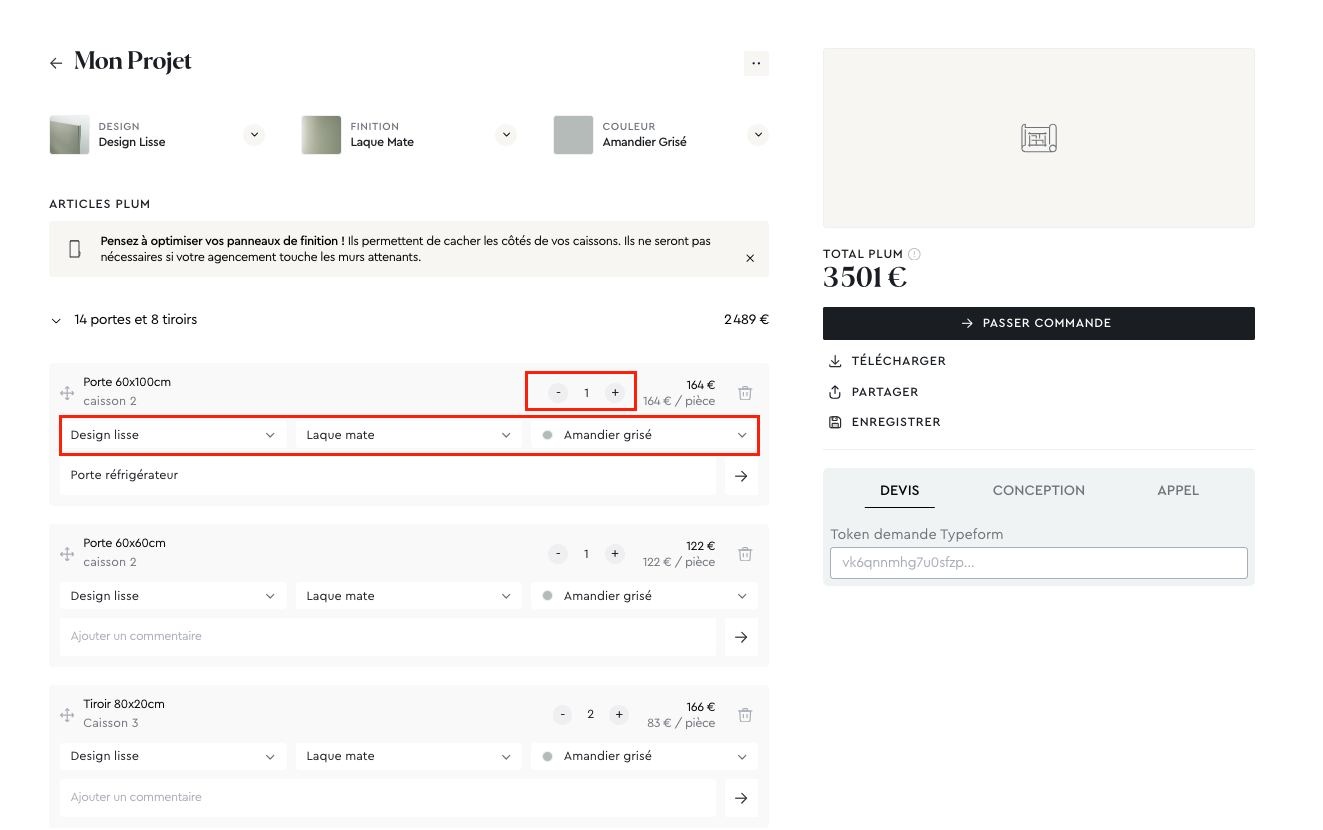Screen dimensions: 1323x830
Task: Switch to the Appel tab
Action: pyautogui.click(x=1177, y=490)
